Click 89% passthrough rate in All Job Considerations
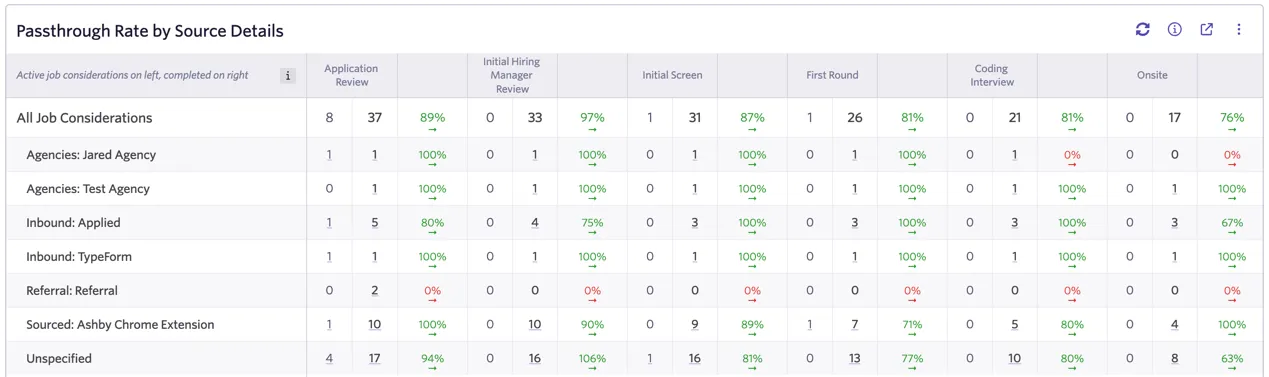Image resolution: width=1269 pixels, height=377 pixels. coord(432,118)
